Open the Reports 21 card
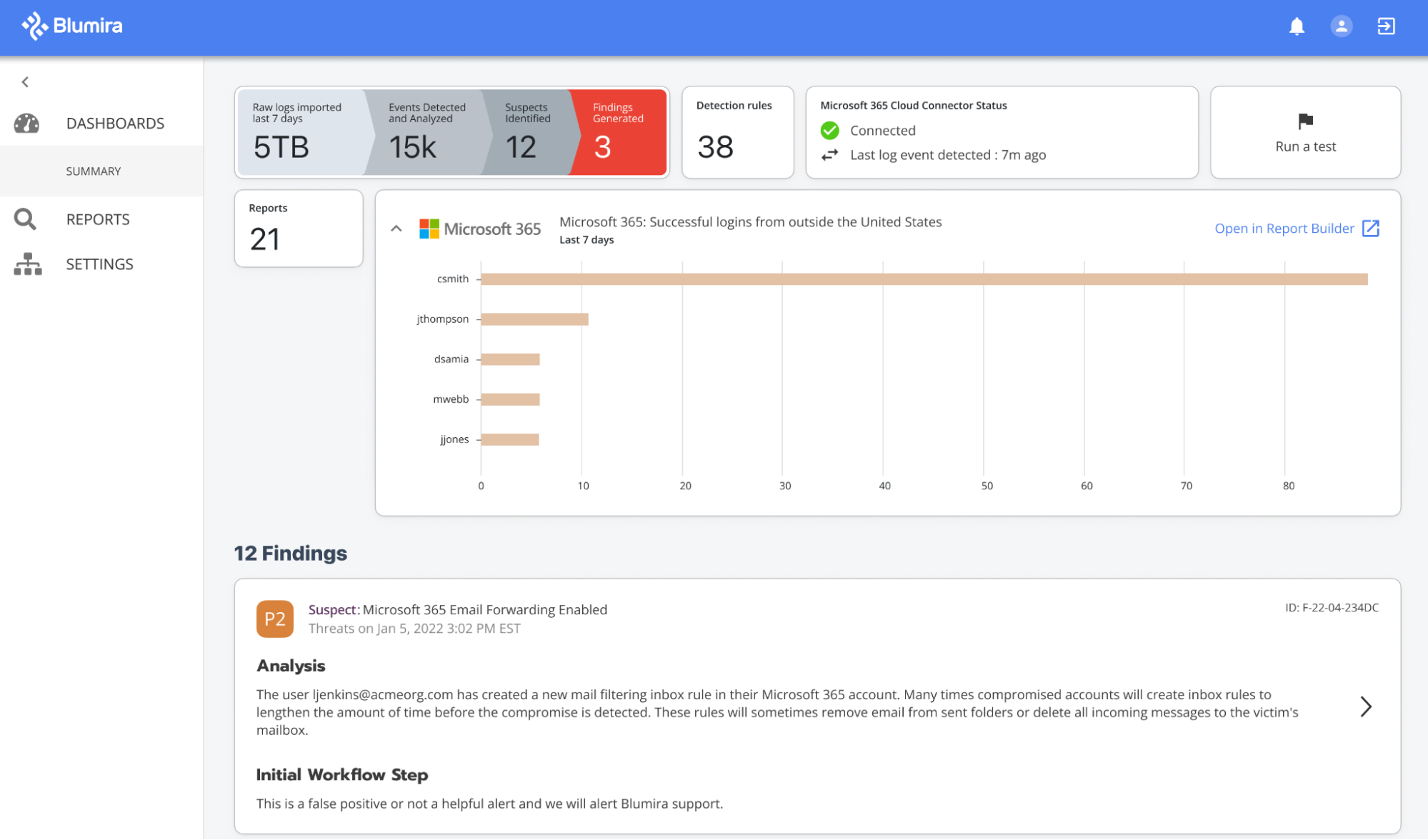 [x=299, y=229]
